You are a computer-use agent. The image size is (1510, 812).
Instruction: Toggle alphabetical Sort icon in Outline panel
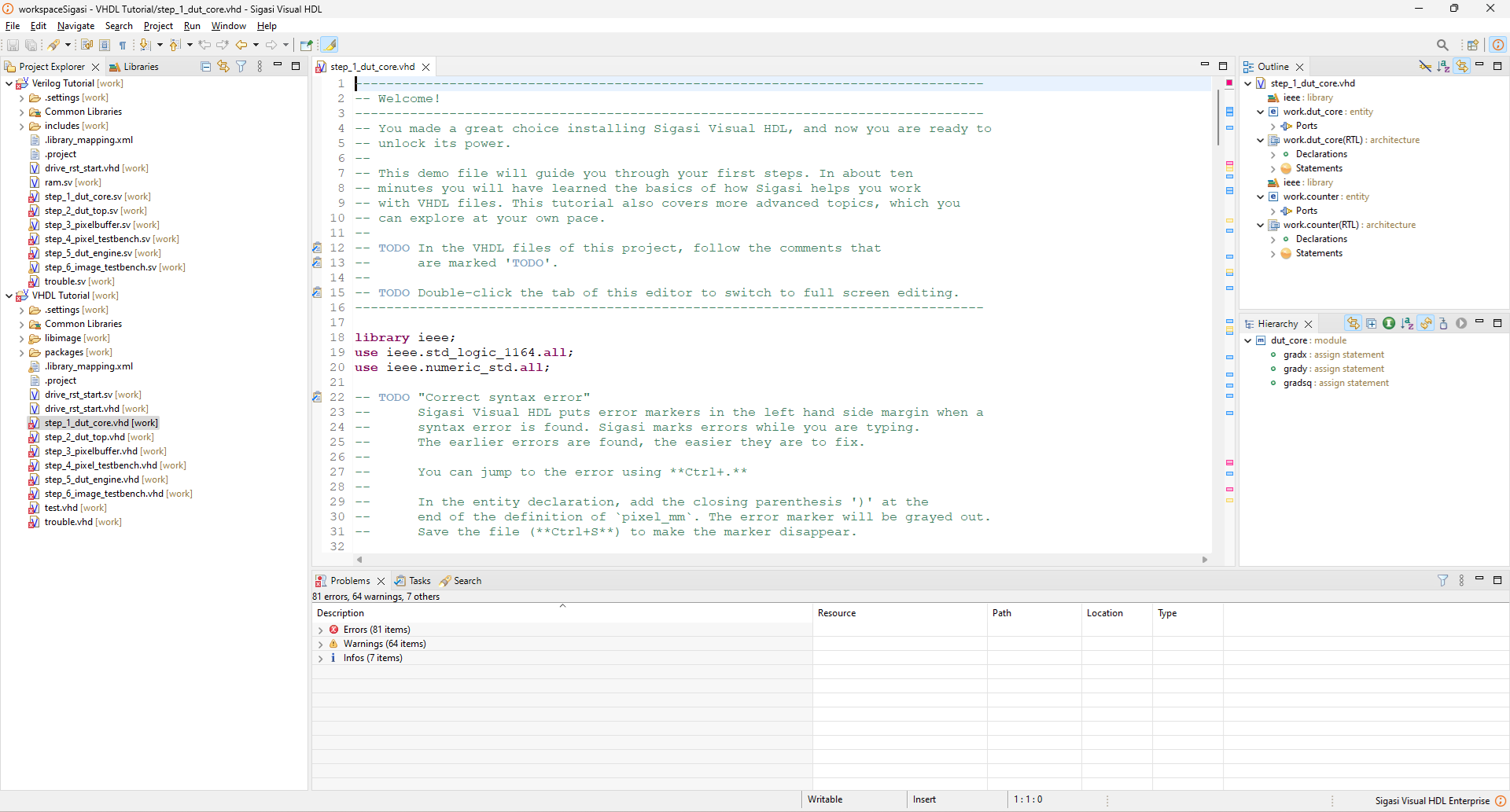click(1443, 67)
